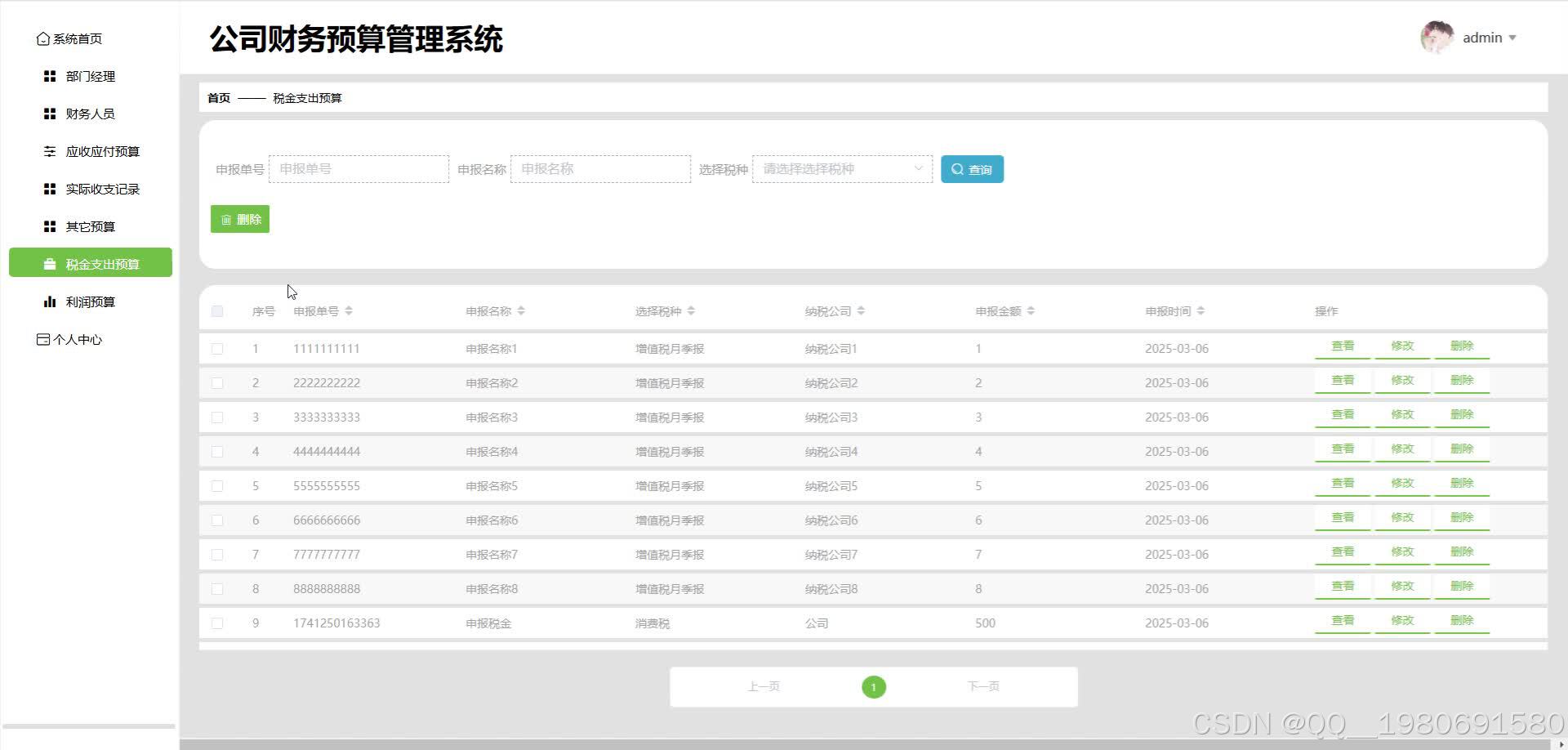Image resolution: width=1568 pixels, height=750 pixels.
Task: Click the grid icon next to 实际收支记录
Action: (x=50, y=189)
